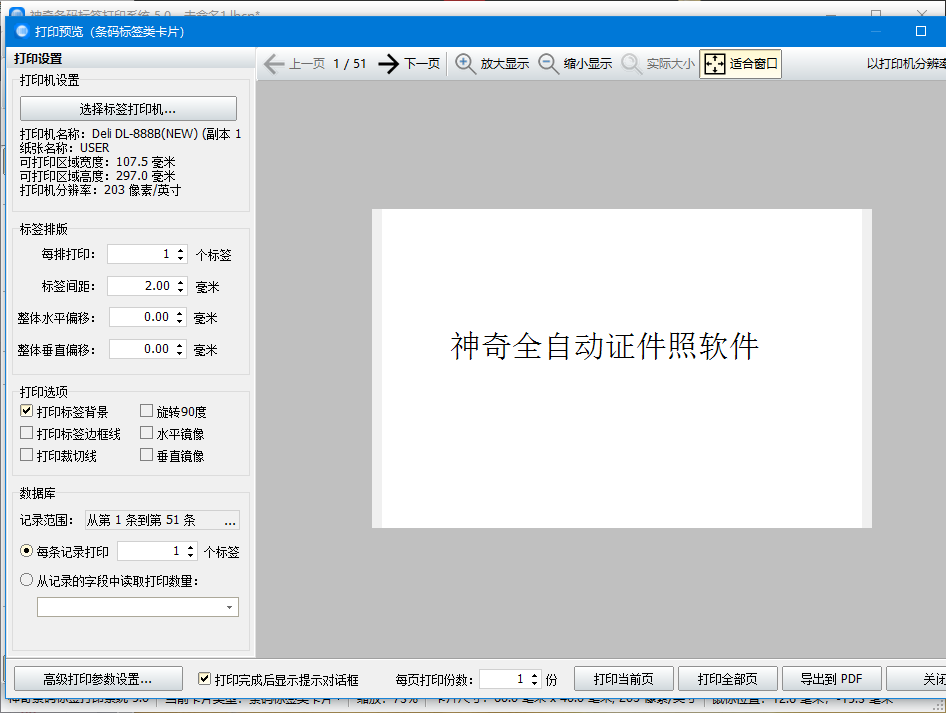Image resolution: width=946 pixels, height=713 pixels.
Task: Decrease copies per page value
Action: click(535, 683)
